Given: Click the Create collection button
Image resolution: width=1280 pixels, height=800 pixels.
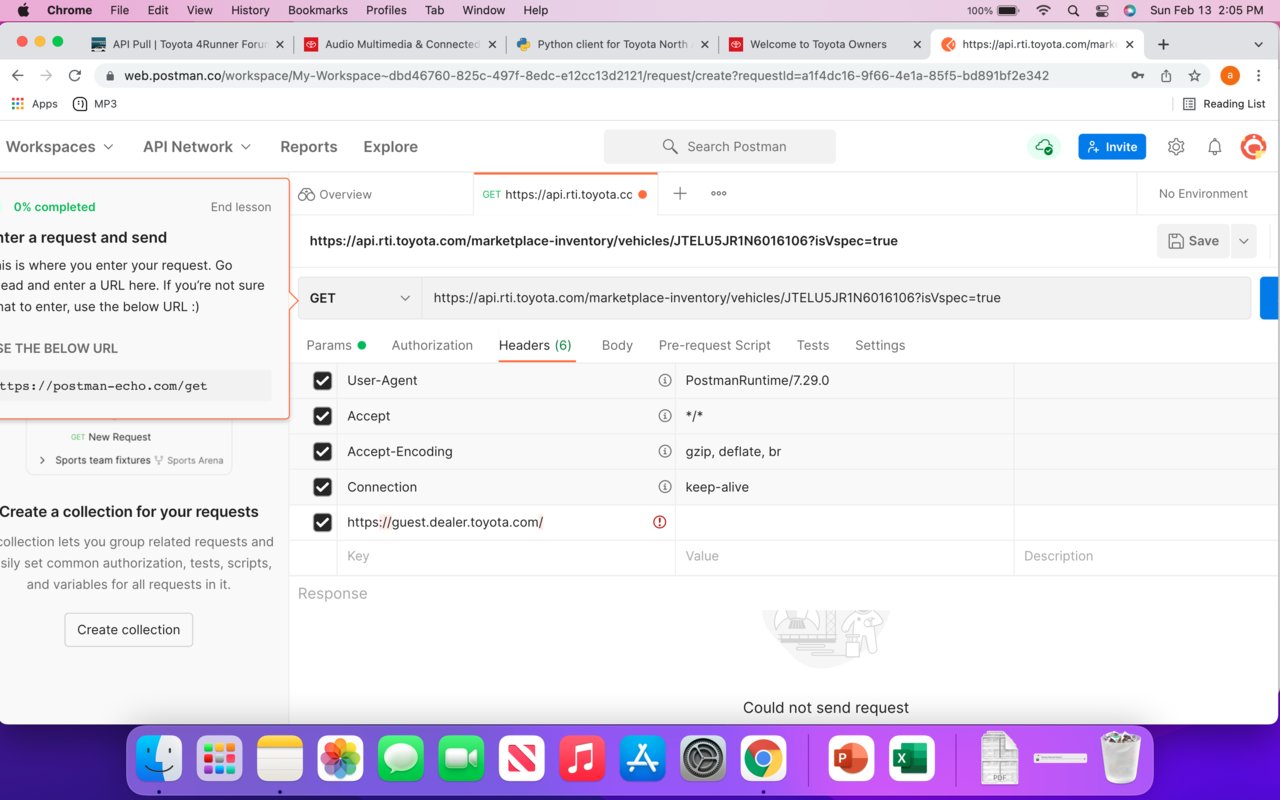Looking at the screenshot, I should pyautogui.click(x=129, y=630).
